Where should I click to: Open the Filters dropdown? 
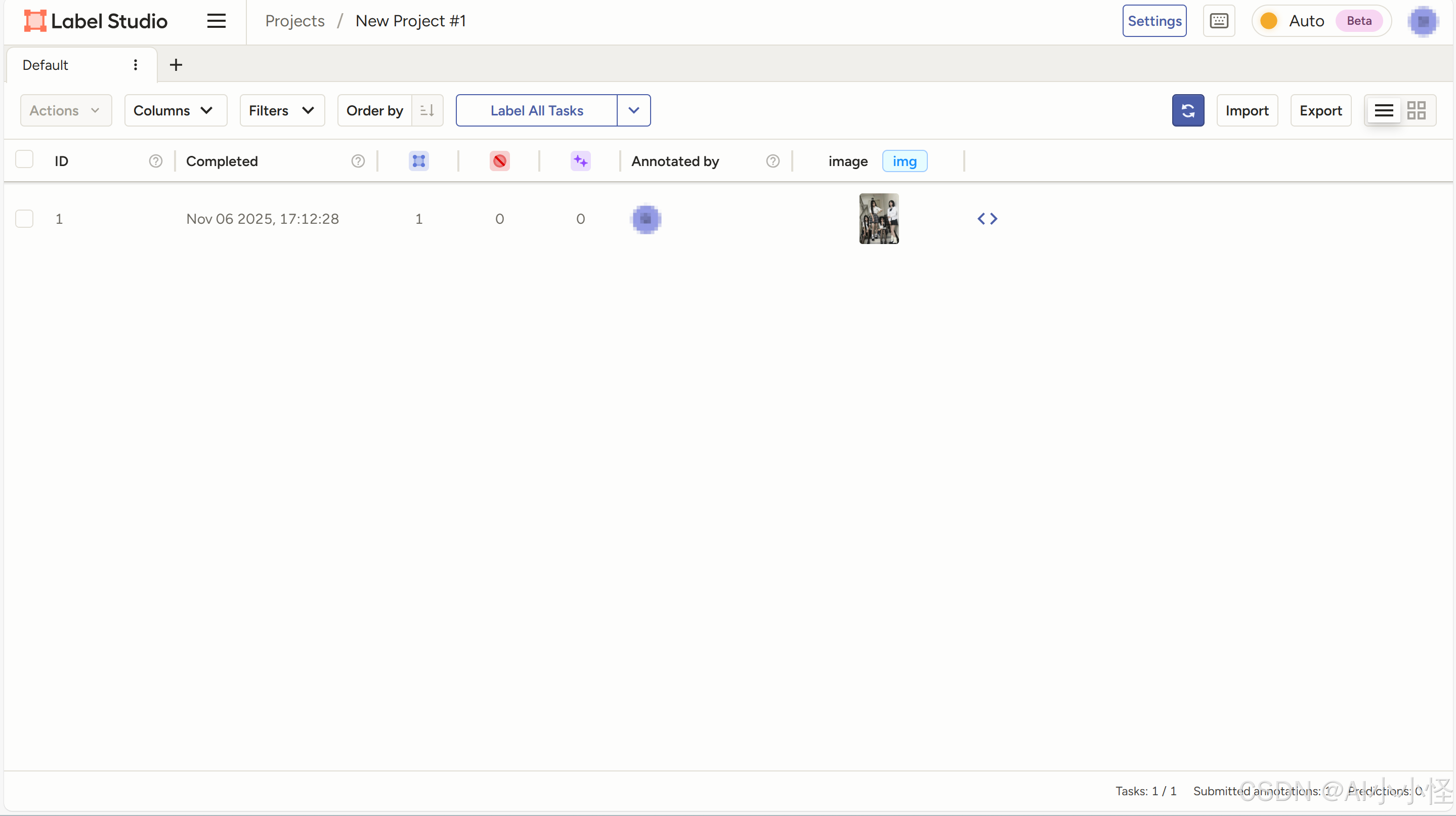[282, 110]
